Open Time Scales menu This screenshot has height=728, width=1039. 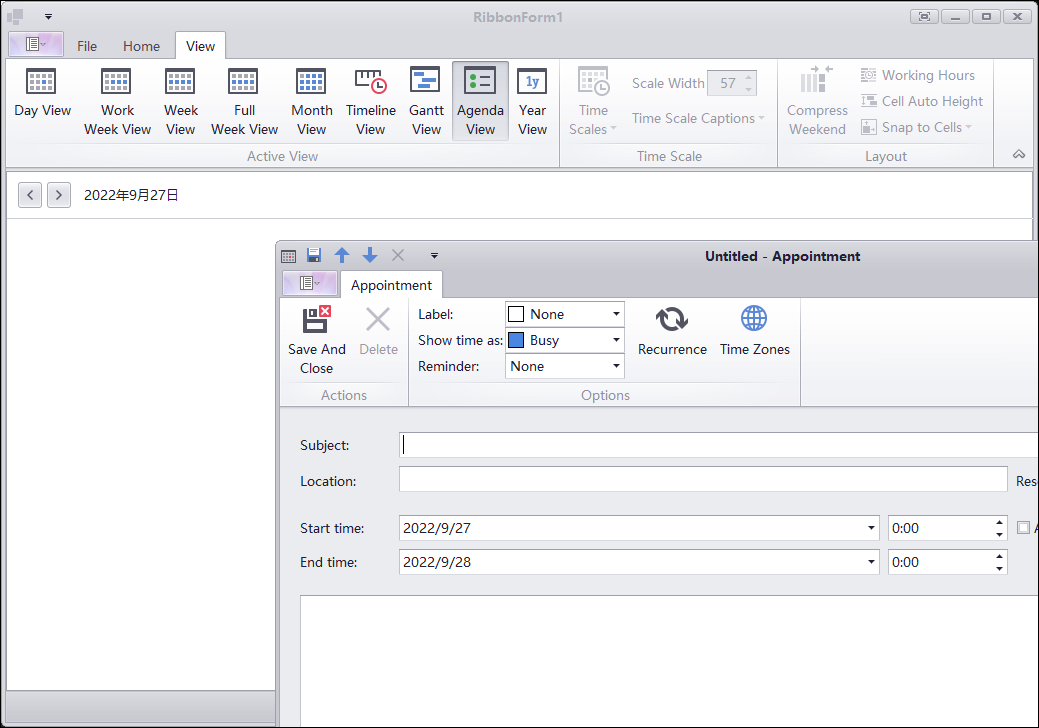click(x=592, y=100)
